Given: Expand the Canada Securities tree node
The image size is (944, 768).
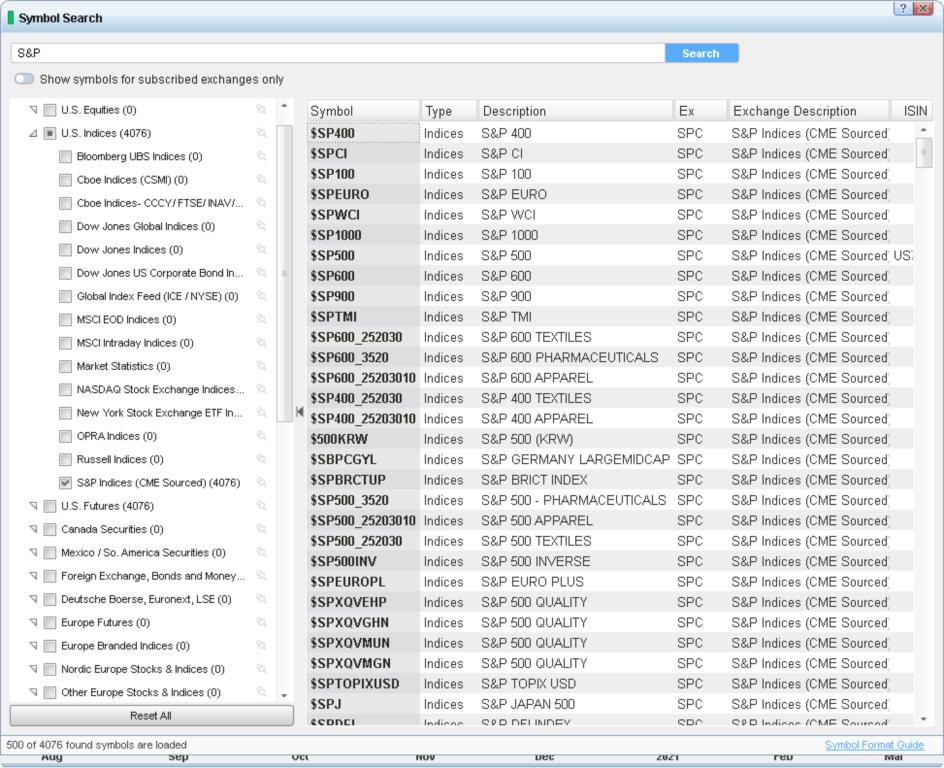Looking at the screenshot, I should (34, 529).
